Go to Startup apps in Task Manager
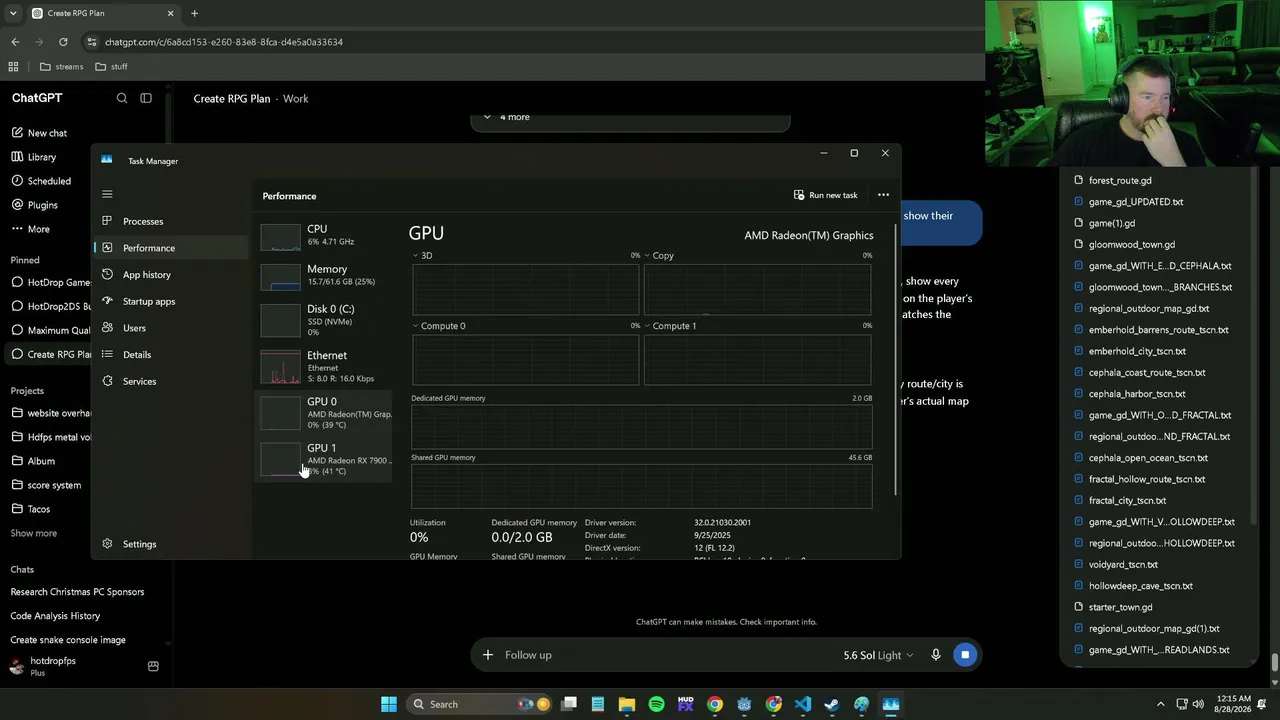 (149, 301)
